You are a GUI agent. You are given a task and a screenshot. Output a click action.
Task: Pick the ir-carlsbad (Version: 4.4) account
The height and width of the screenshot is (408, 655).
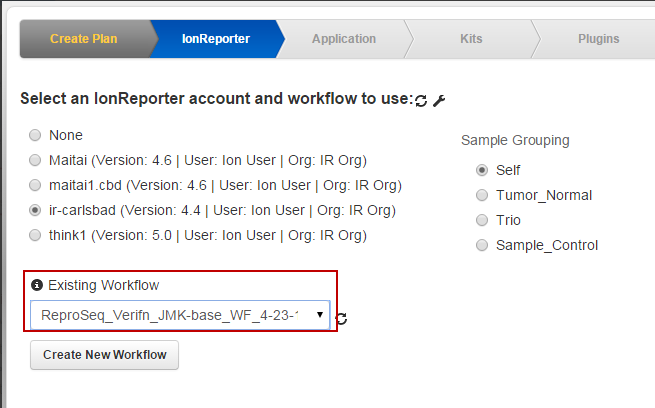pos(36,211)
